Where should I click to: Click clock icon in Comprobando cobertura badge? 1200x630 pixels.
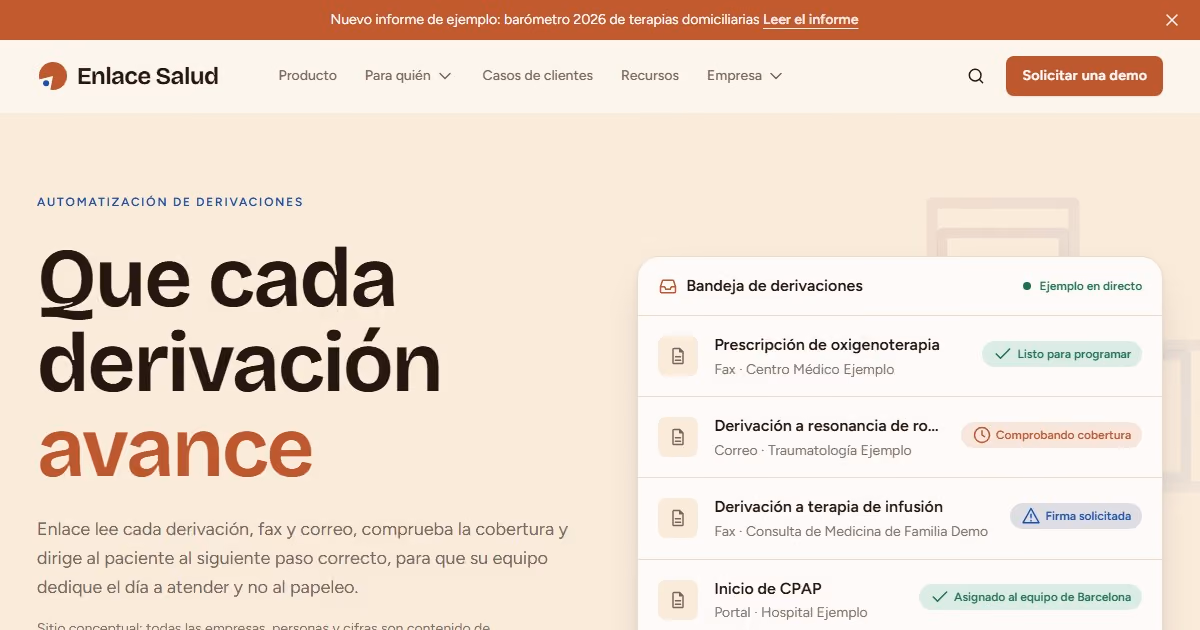click(982, 435)
